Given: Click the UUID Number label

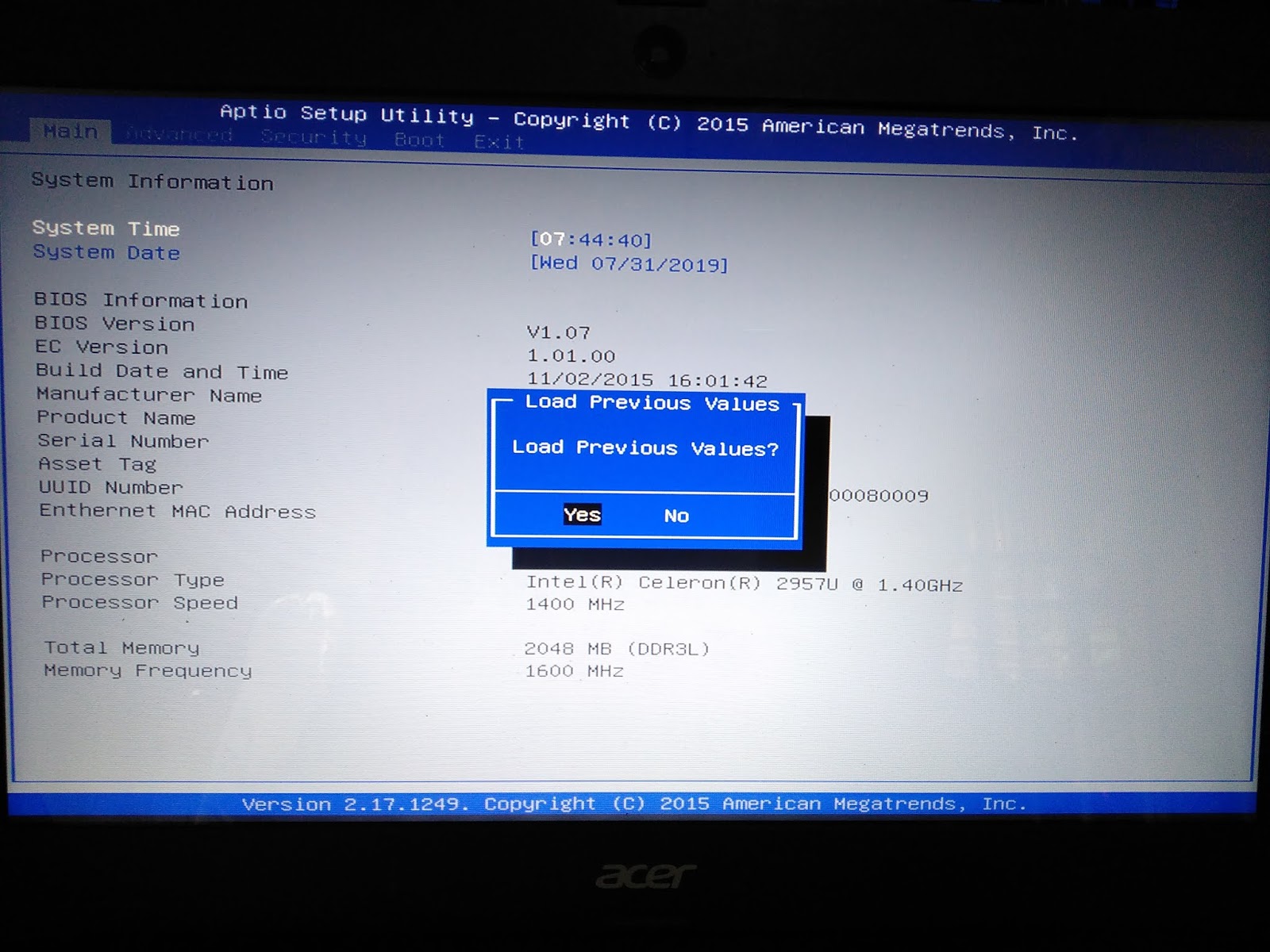Looking at the screenshot, I should 110,487.
